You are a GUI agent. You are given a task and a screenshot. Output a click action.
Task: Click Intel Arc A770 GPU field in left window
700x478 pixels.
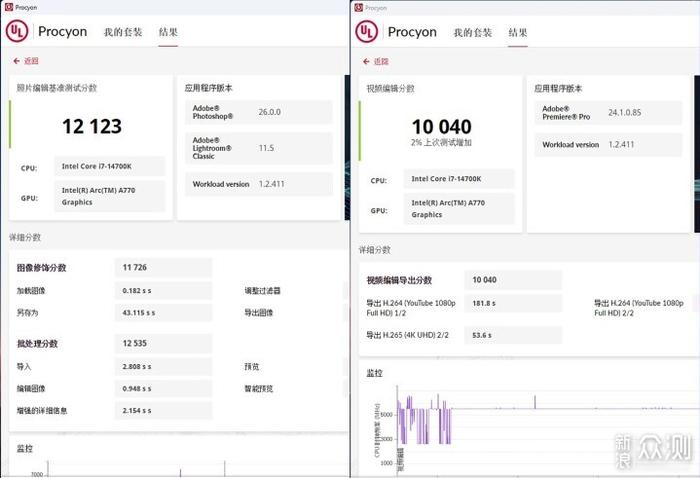(x=110, y=196)
